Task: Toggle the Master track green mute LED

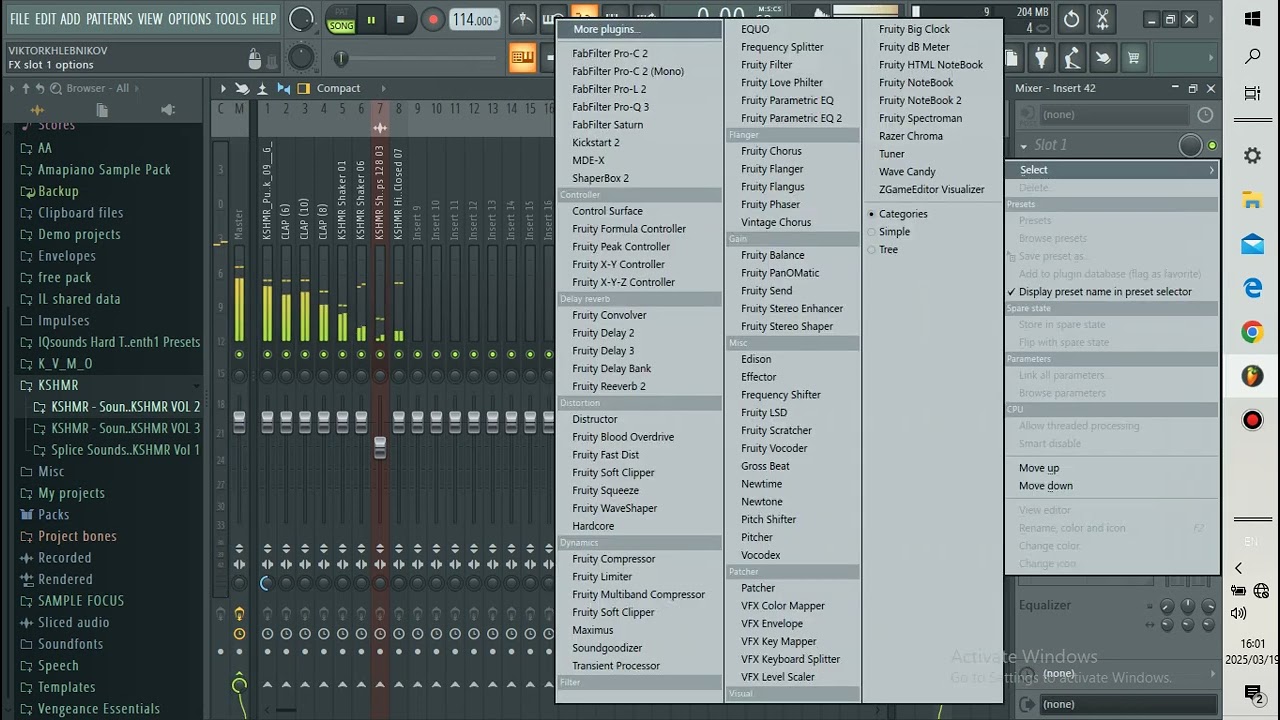Action: coord(239,355)
